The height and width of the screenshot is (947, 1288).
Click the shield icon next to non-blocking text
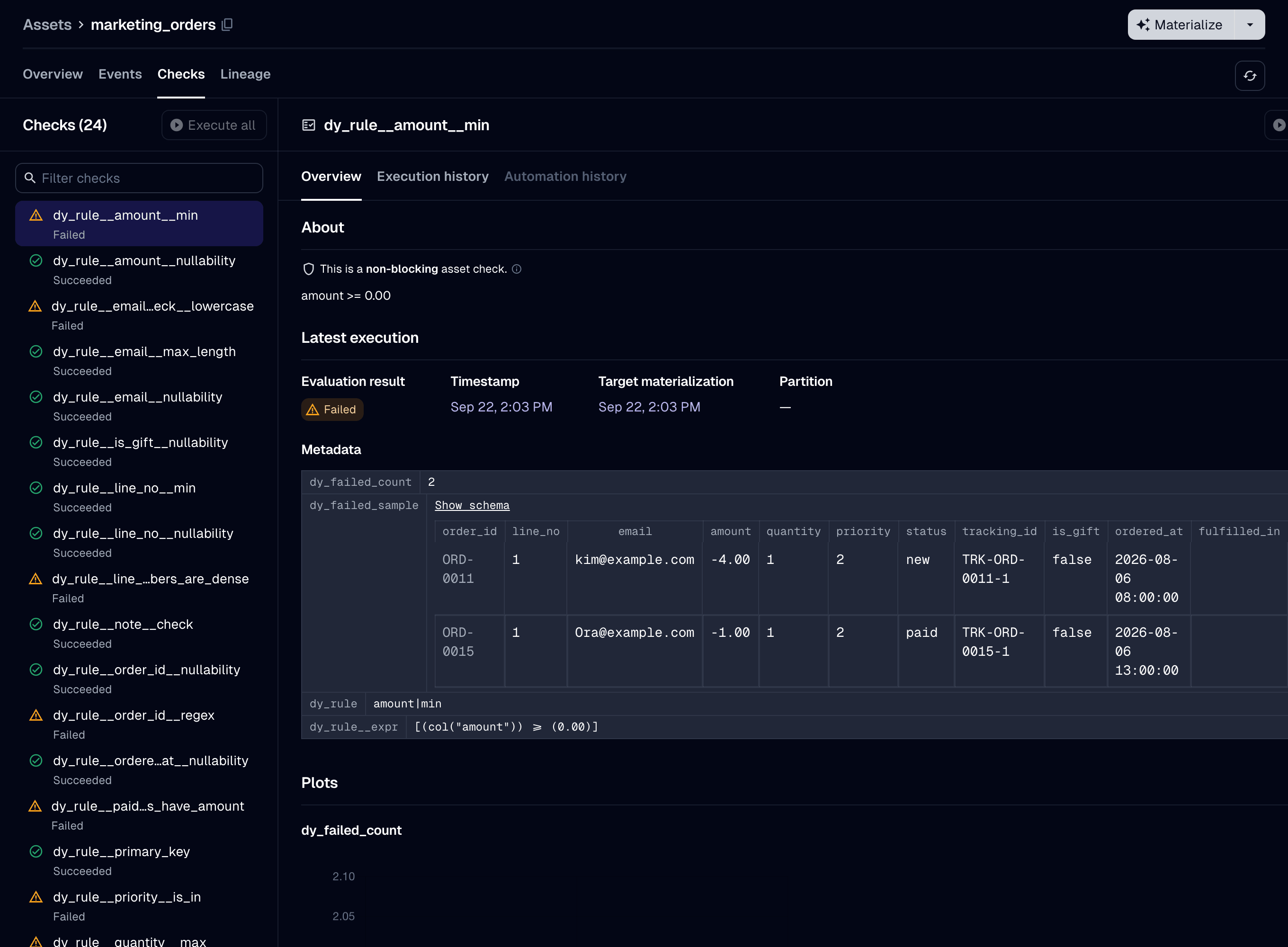[x=308, y=269]
